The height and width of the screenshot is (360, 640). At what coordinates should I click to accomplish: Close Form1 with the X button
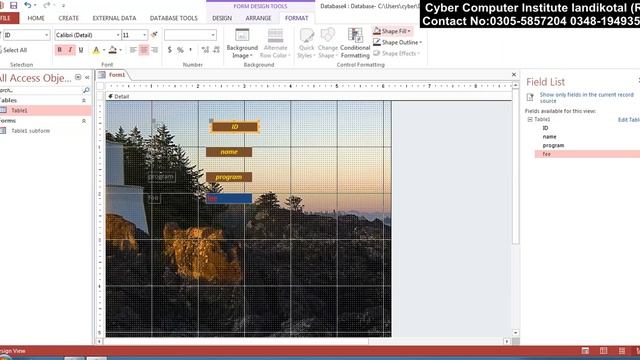pyautogui.click(x=514, y=74)
